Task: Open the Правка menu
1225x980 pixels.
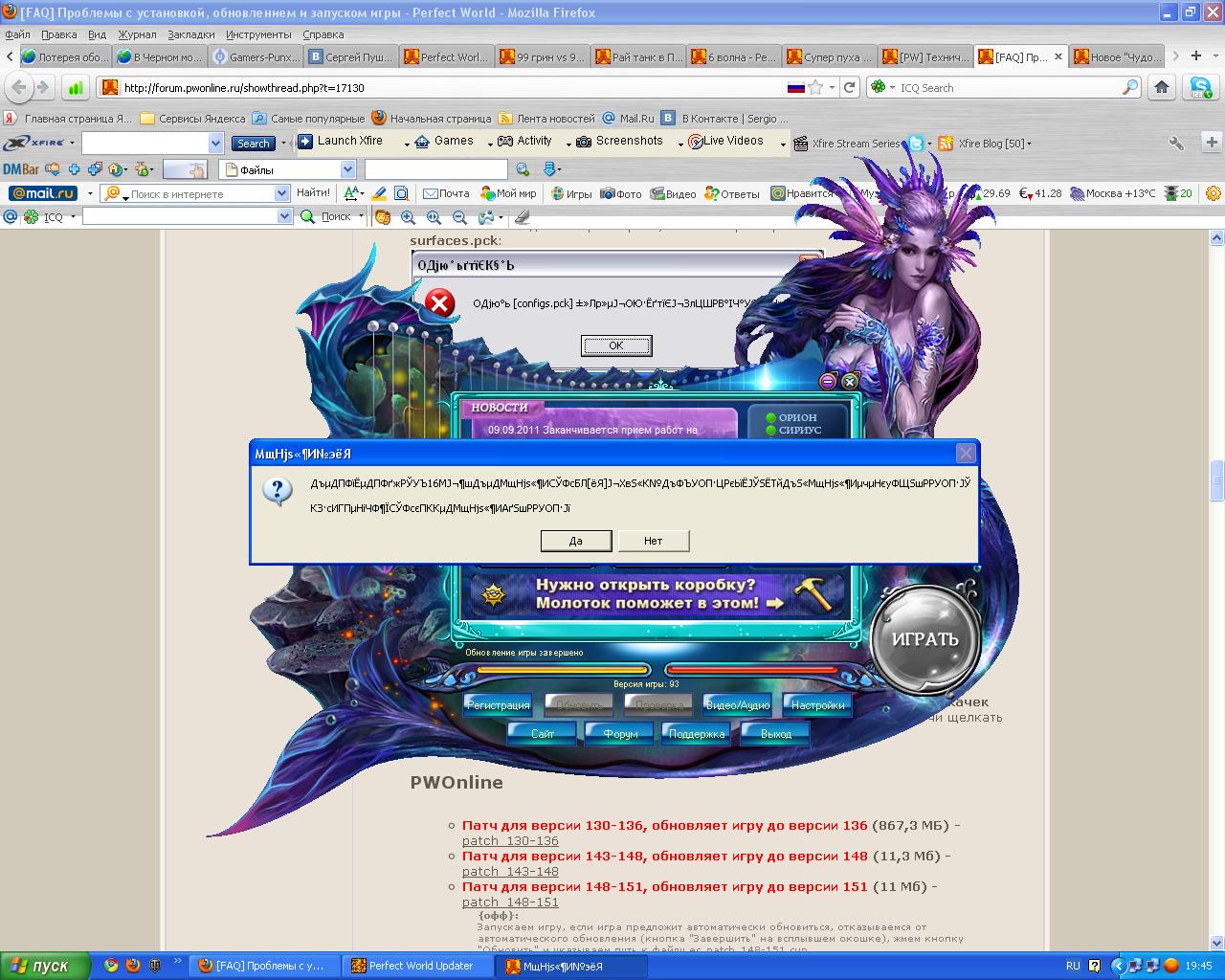Action: tap(59, 34)
